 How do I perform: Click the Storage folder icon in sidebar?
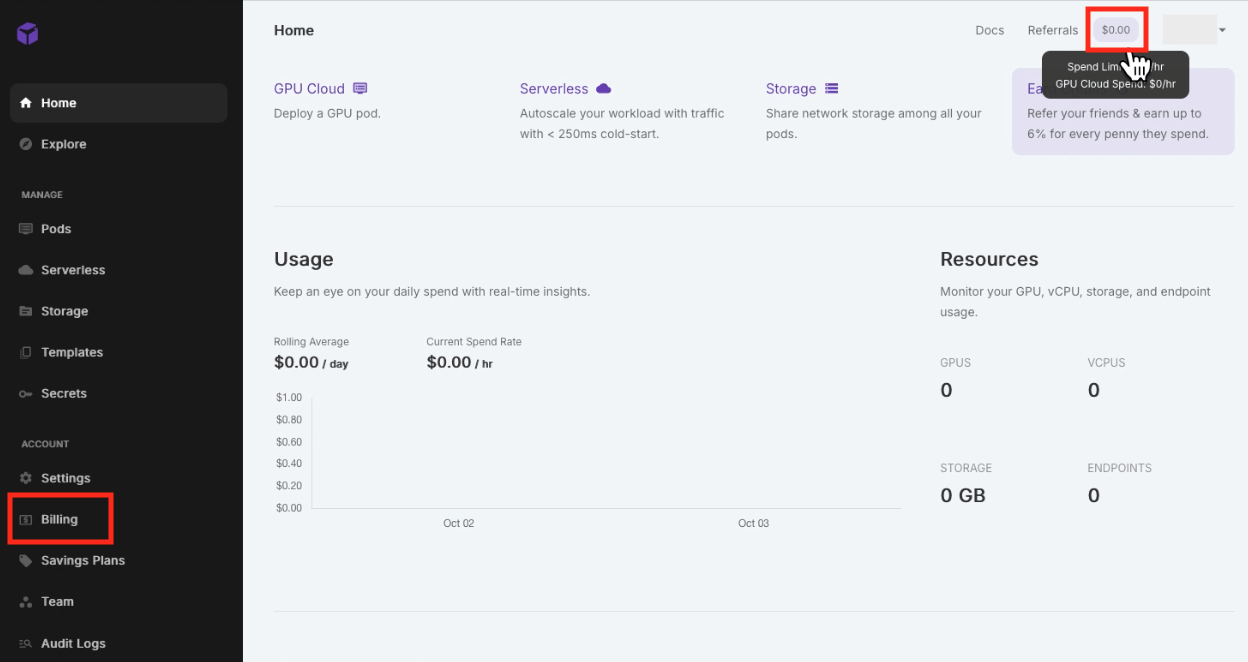point(26,311)
